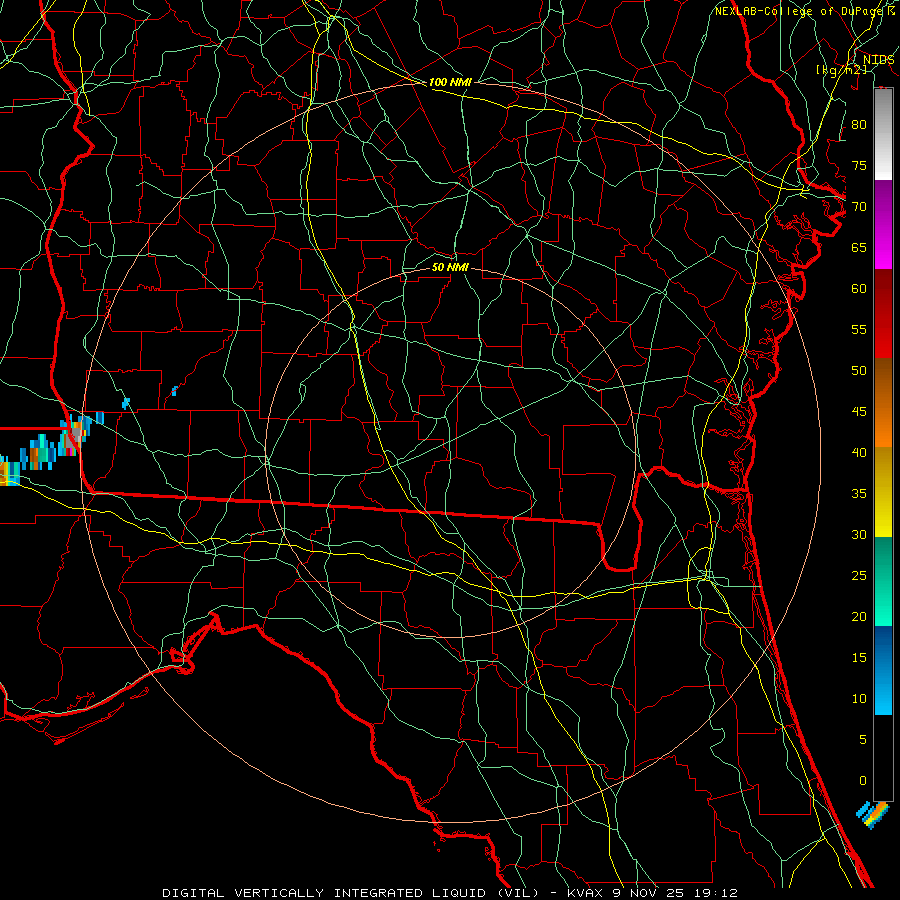This screenshot has width=900, height=900.
Task: Click the kg/m2 unit label
Action: pos(841,70)
